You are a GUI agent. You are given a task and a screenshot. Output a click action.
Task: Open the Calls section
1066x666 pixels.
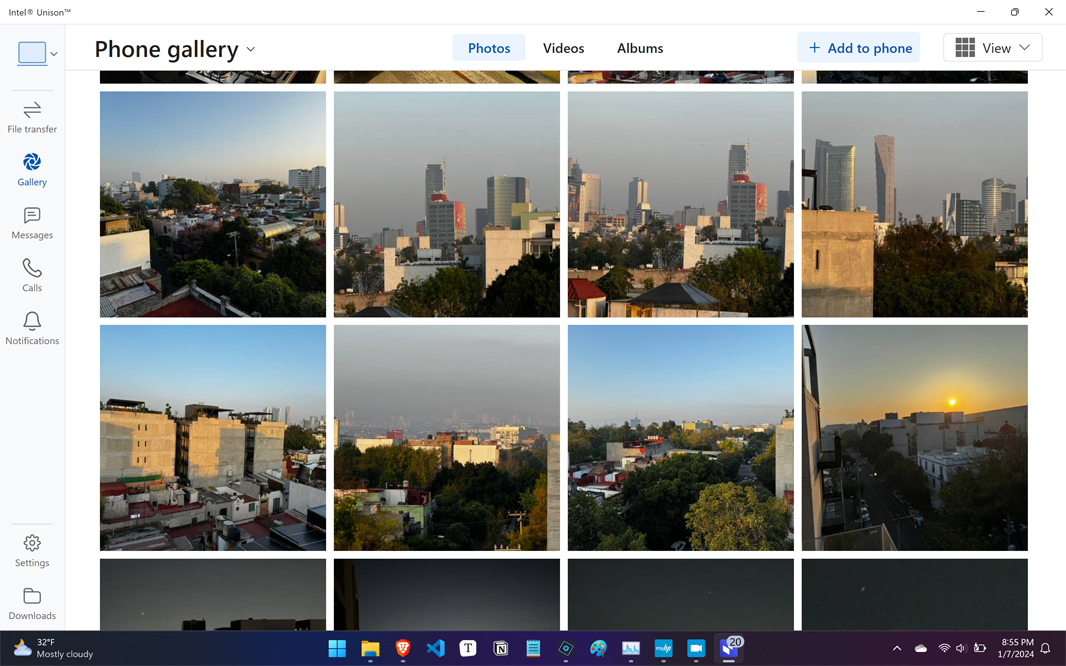[32, 275]
